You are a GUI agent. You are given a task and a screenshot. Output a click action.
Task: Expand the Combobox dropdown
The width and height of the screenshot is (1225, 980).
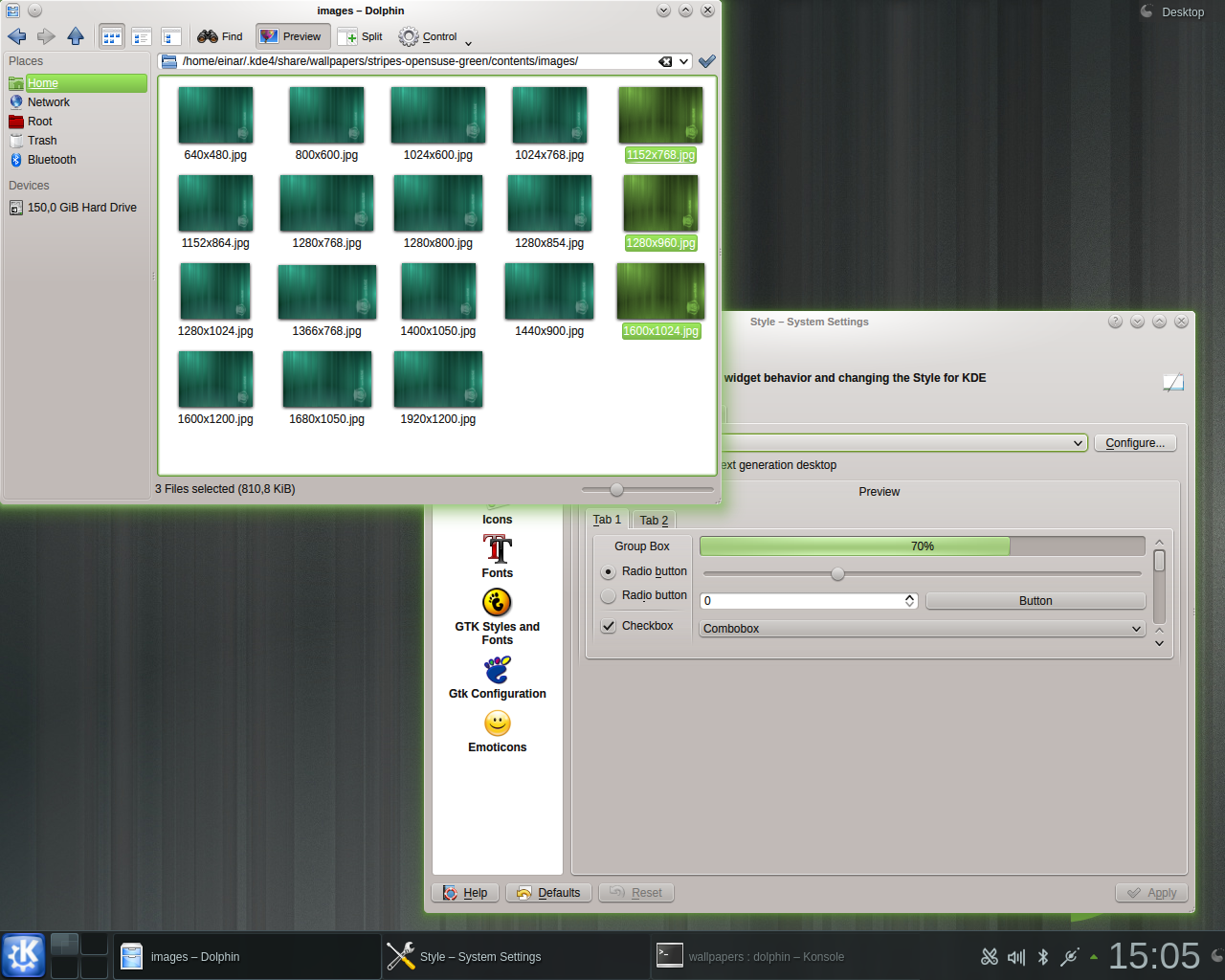point(923,629)
